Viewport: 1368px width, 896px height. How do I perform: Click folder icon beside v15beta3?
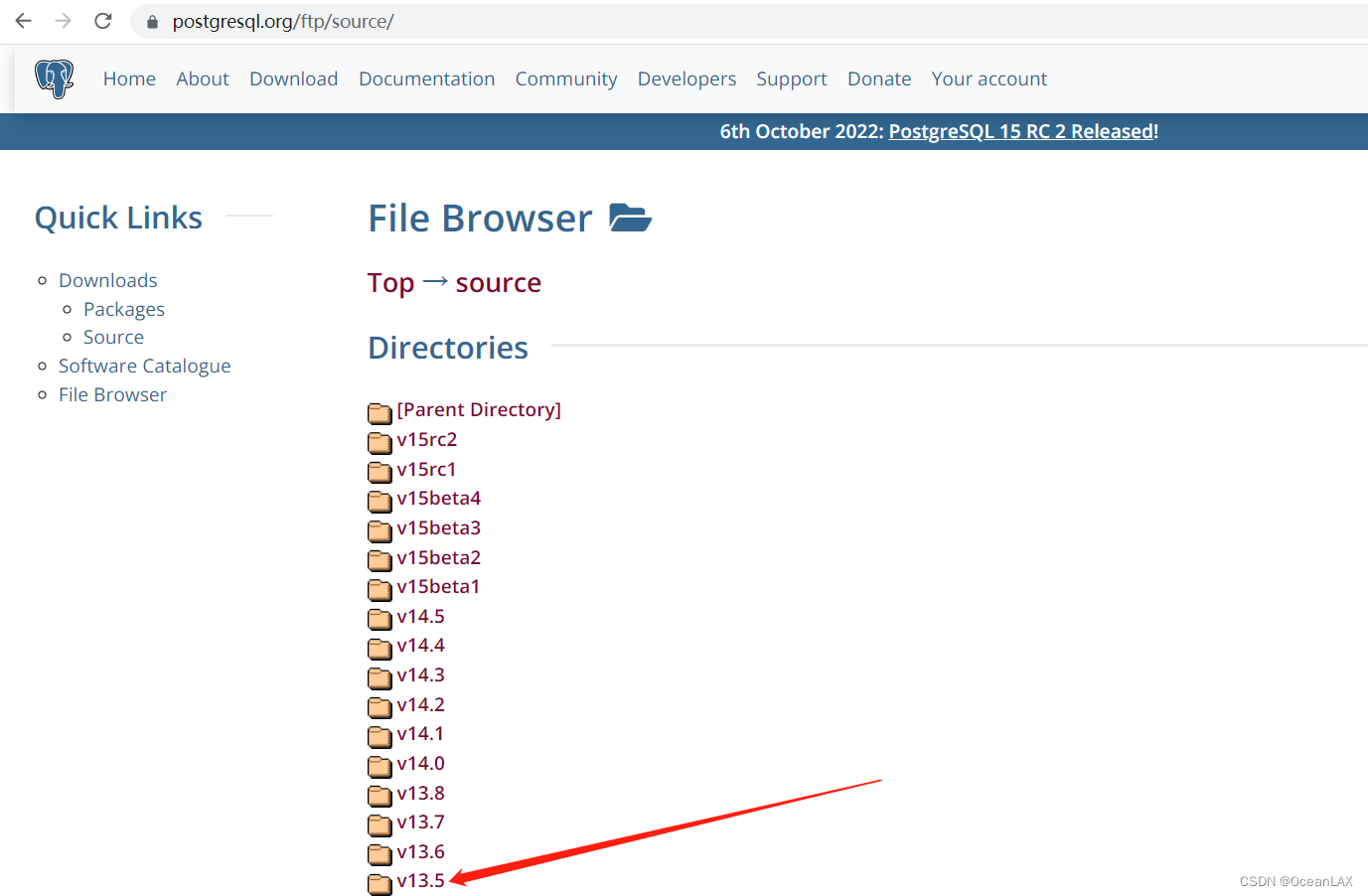tap(380, 530)
